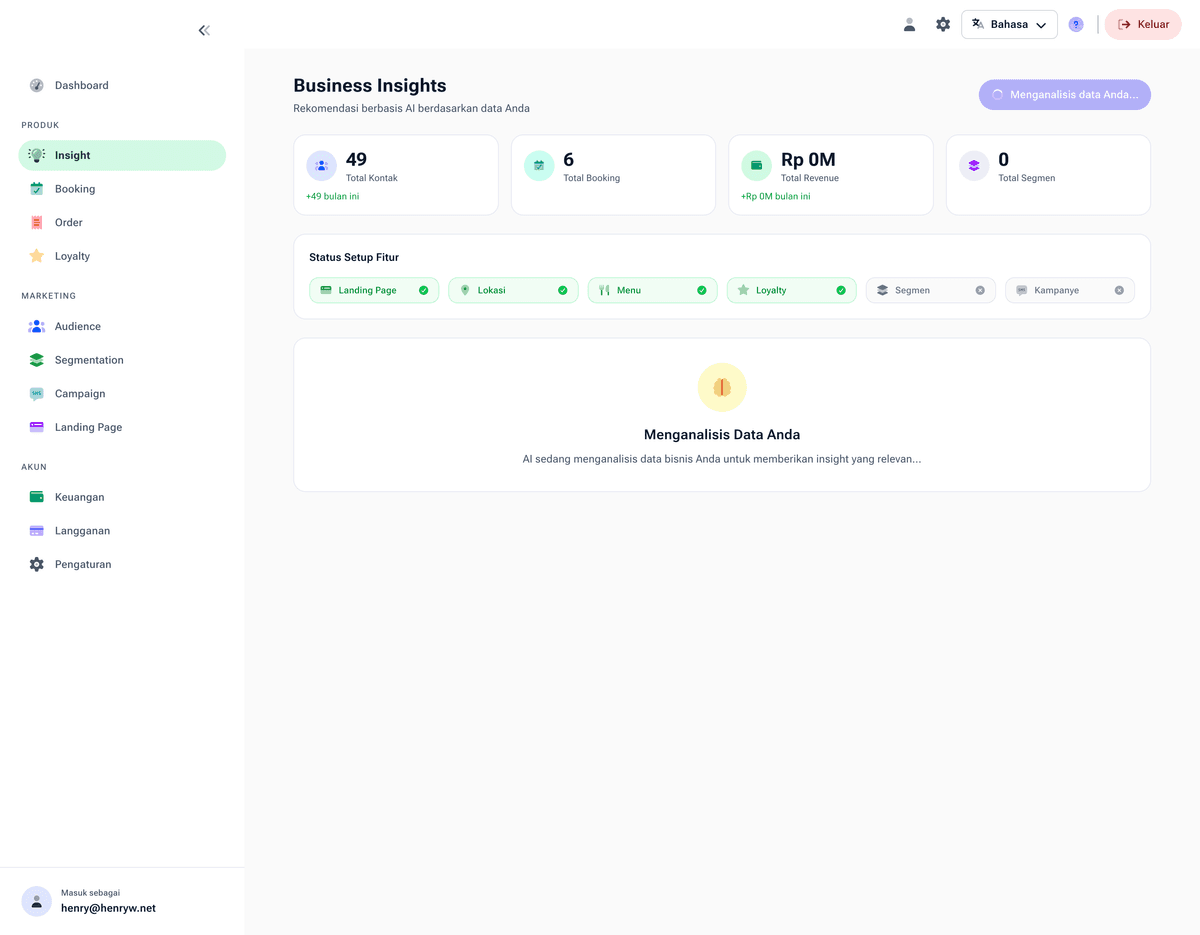Open the user profile icon in header
1200x935 pixels.
pos(909,24)
